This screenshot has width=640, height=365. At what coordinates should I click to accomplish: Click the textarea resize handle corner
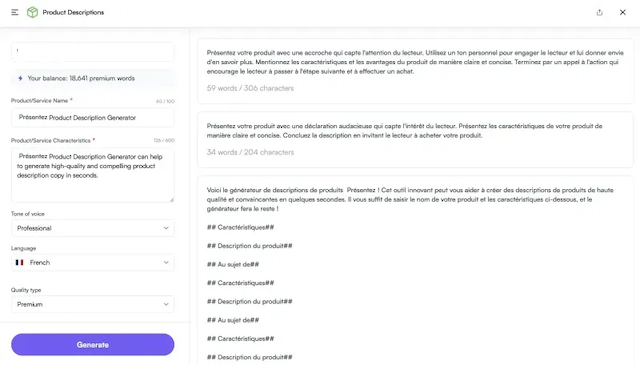(x=171, y=200)
